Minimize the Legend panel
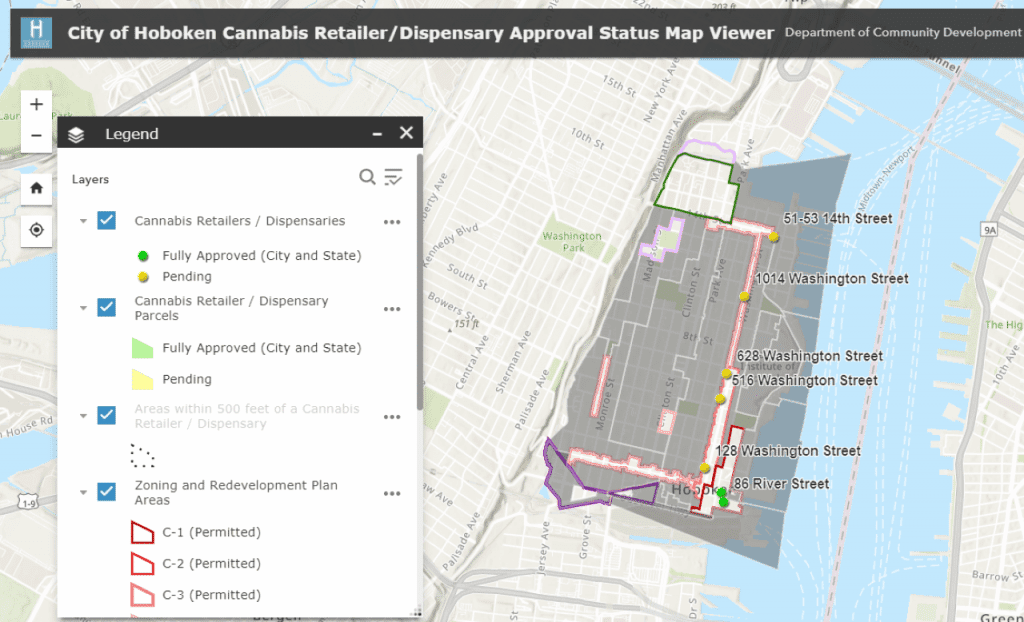The height and width of the screenshot is (622, 1024). pyautogui.click(x=377, y=132)
